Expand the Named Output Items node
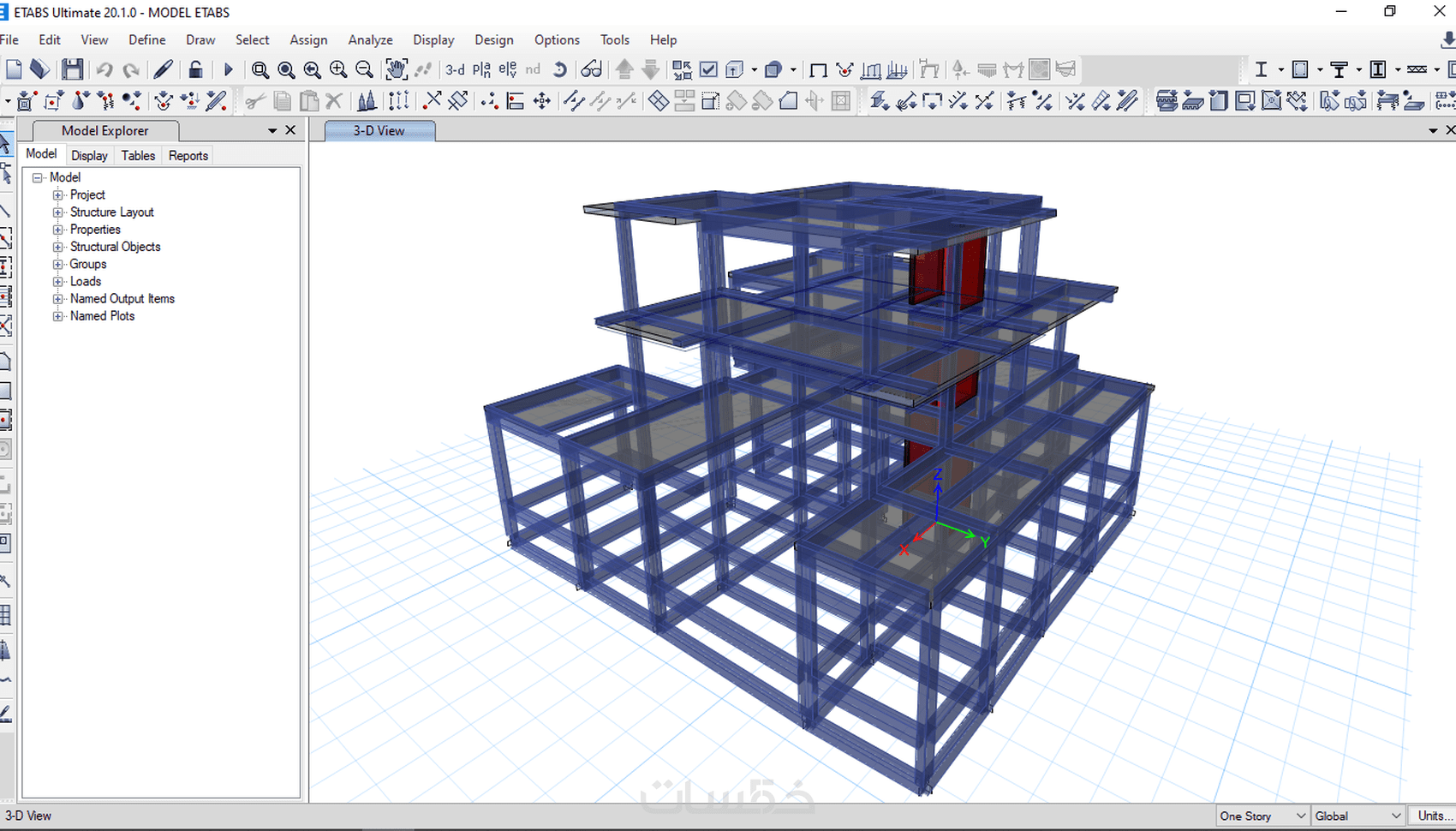Viewport: 1456px width, 831px height. pyautogui.click(x=58, y=299)
